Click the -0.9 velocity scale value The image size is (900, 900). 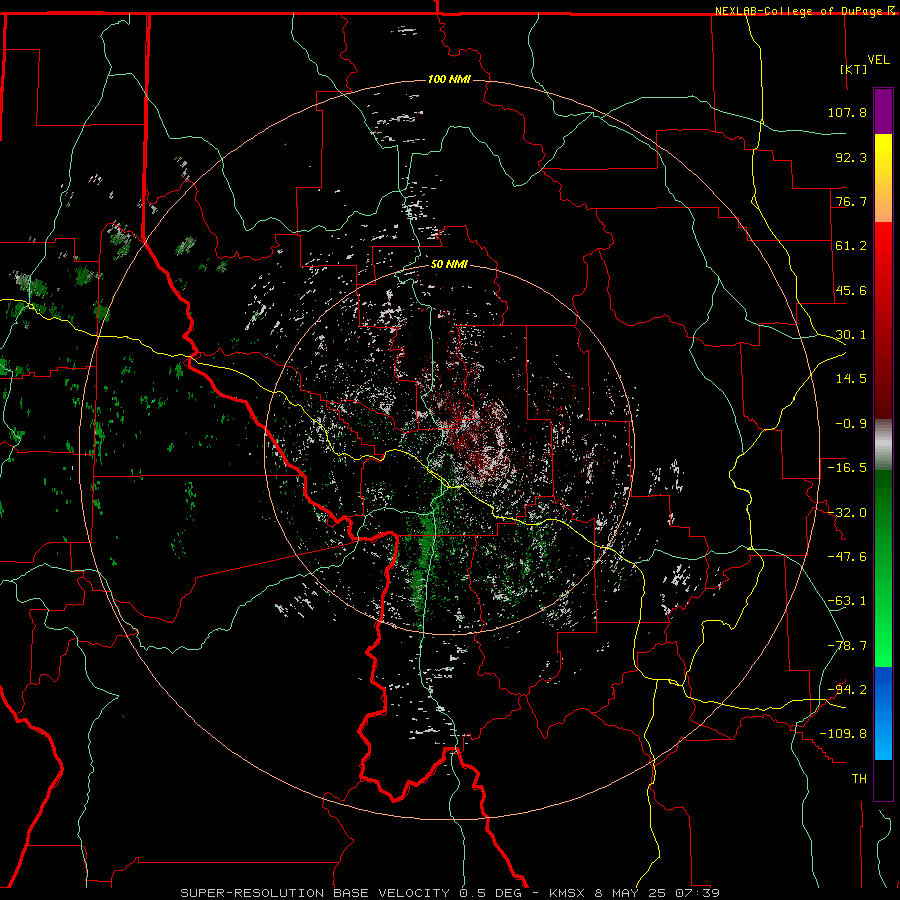[851, 424]
